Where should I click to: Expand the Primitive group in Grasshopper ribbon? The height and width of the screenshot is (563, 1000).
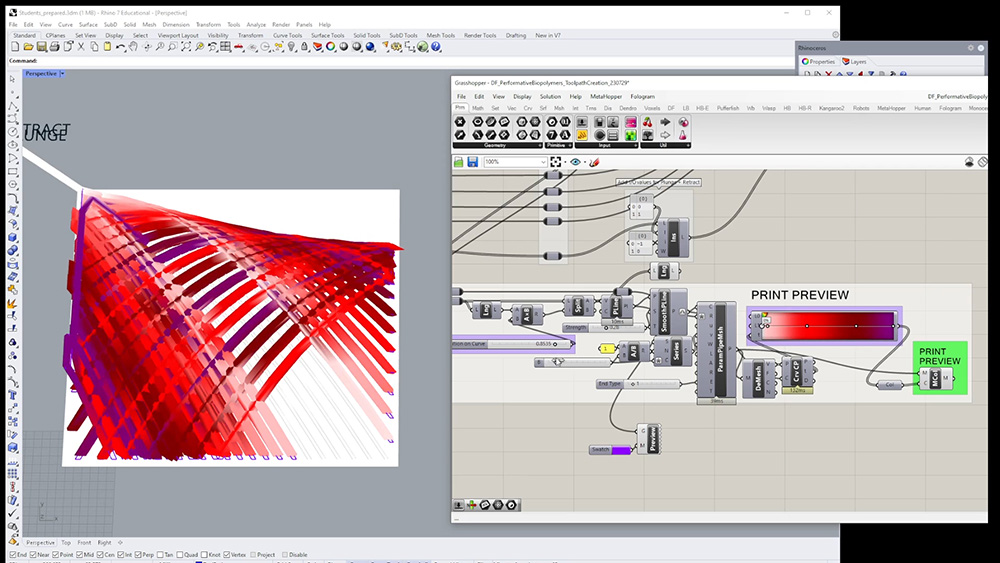(570, 145)
